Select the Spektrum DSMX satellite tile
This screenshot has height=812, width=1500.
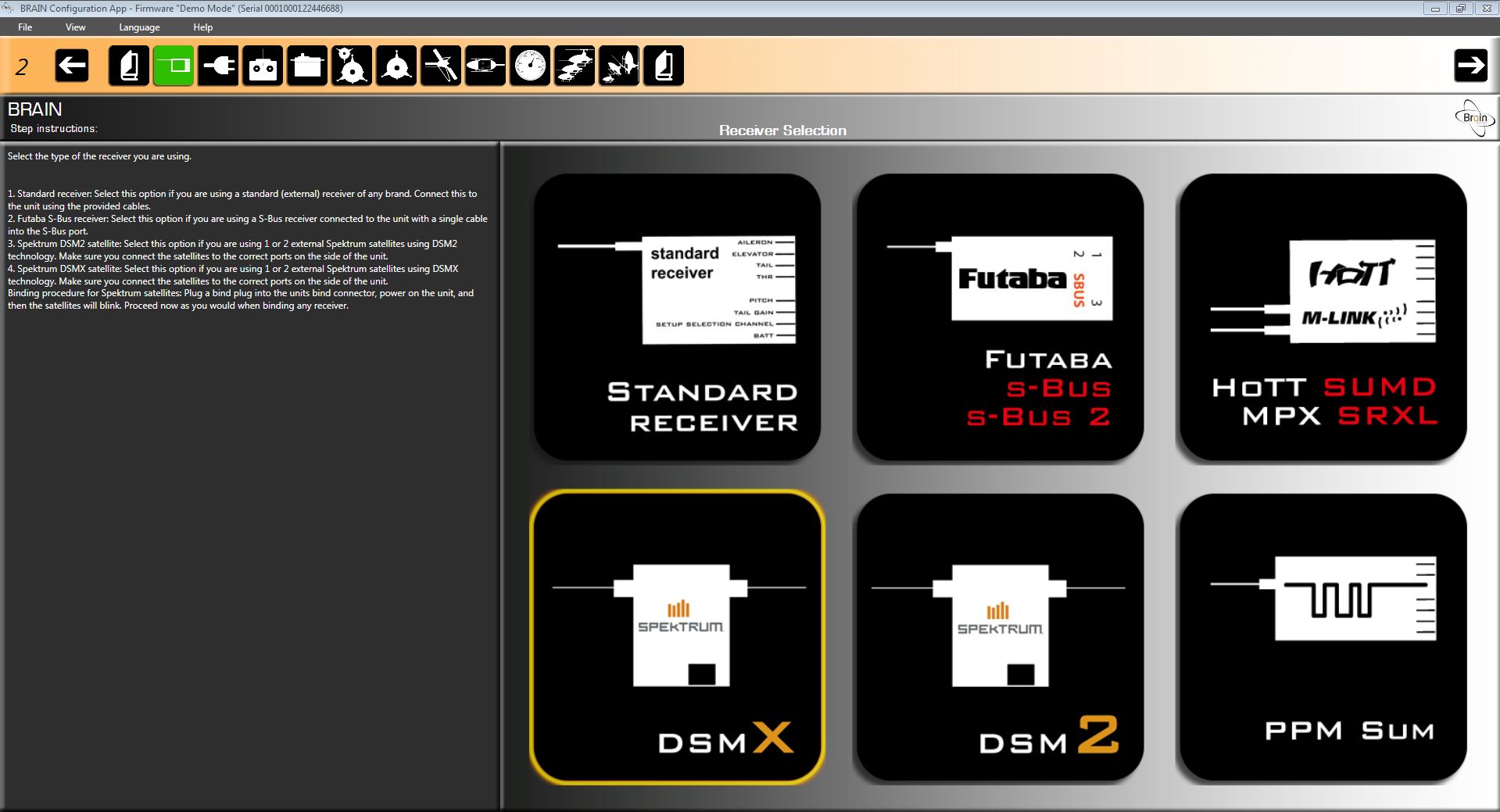677,637
